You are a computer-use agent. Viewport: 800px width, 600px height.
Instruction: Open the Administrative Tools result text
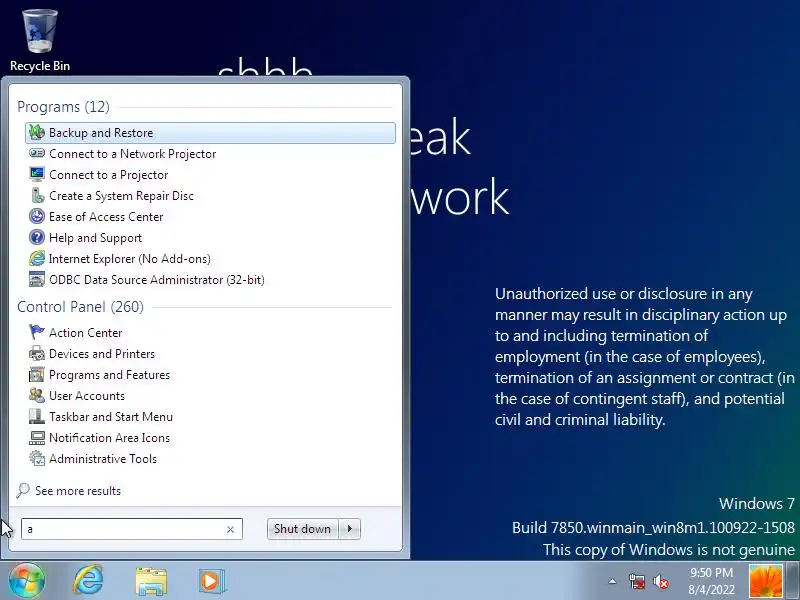point(103,459)
